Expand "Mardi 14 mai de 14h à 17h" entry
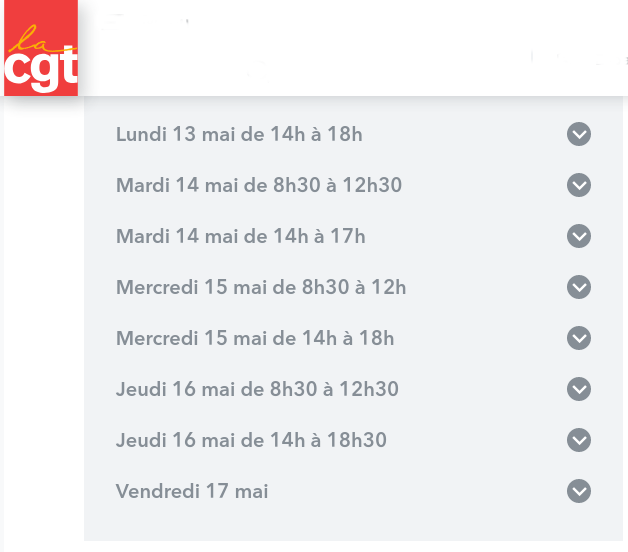628x552 pixels. point(240,236)
